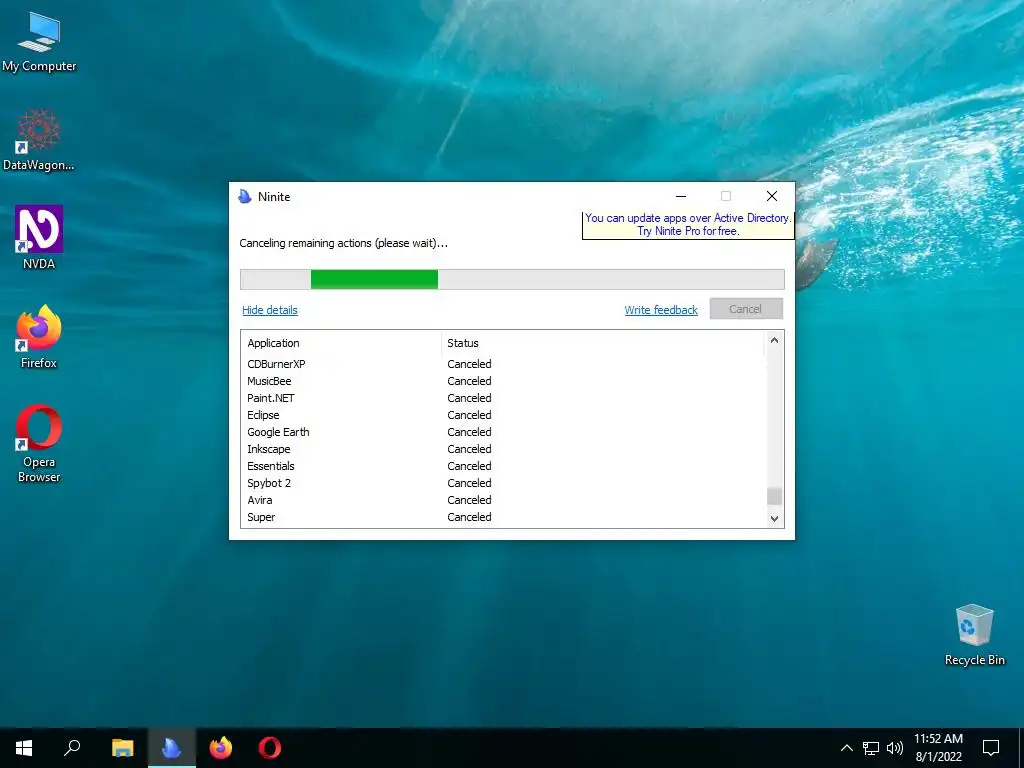Click the details list scrollbar thumb
Screen dimensions: 1024x768
[x=774, y=496]
